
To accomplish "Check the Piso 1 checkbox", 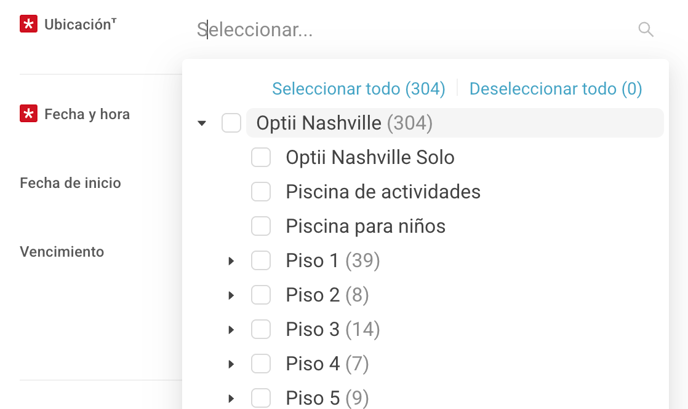I will [261, 260].
